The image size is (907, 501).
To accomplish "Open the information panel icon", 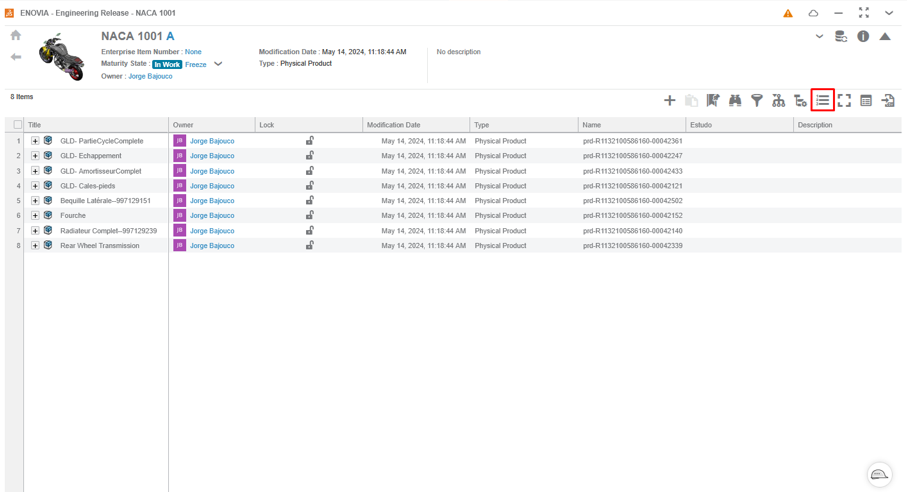I will (x=863, y=37).
